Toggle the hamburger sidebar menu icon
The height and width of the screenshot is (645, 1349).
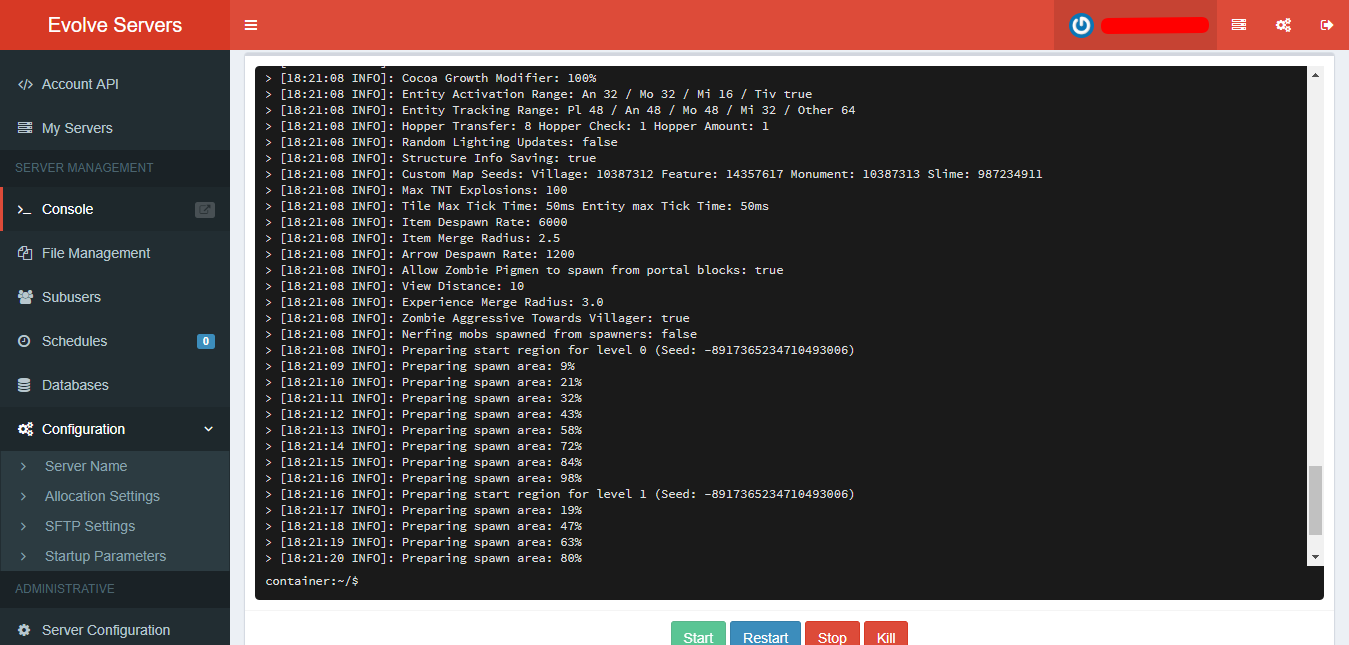click(x=251, y=25)
